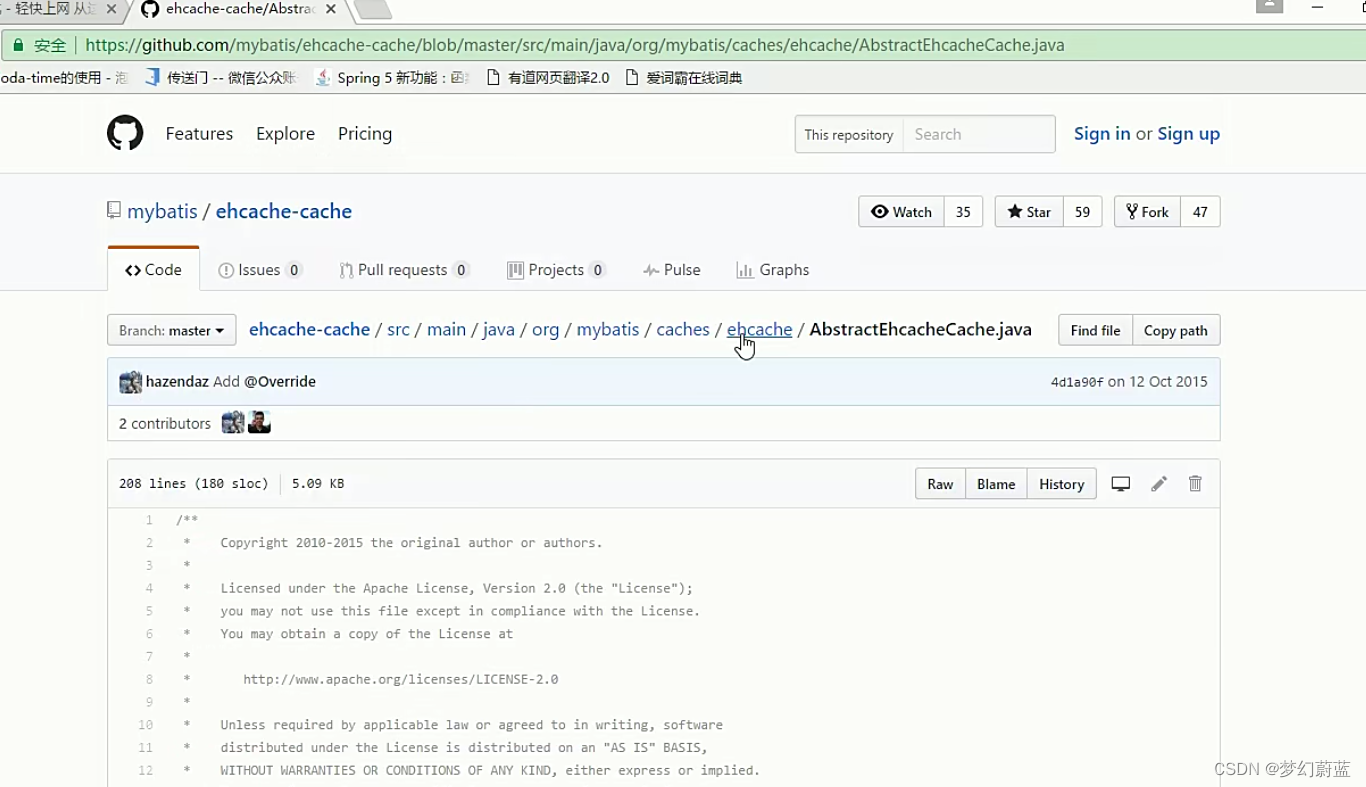
Task: Click the new tab button
Action: pos(372,10)
